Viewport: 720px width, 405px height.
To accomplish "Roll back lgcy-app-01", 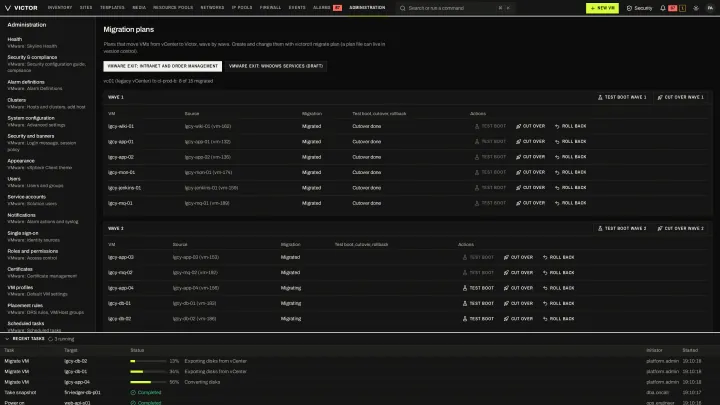I will pos(570,141).
